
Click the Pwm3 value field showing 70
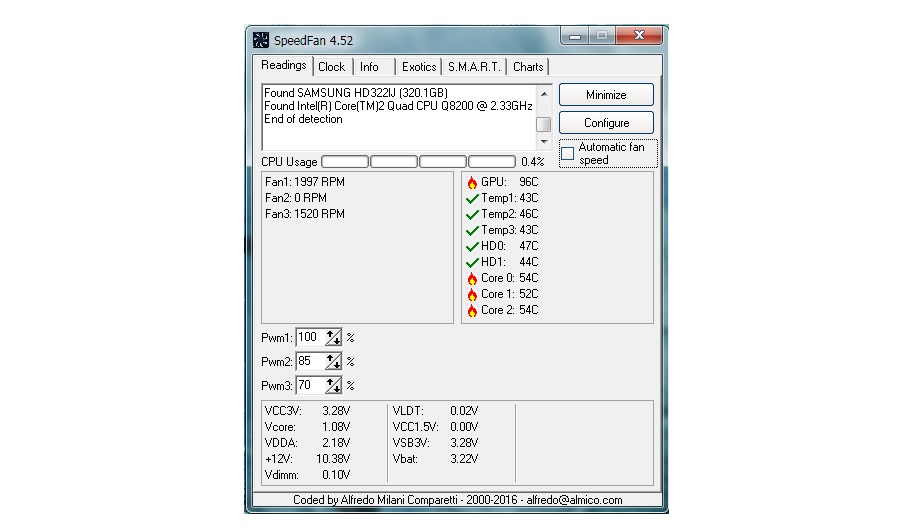310,385
